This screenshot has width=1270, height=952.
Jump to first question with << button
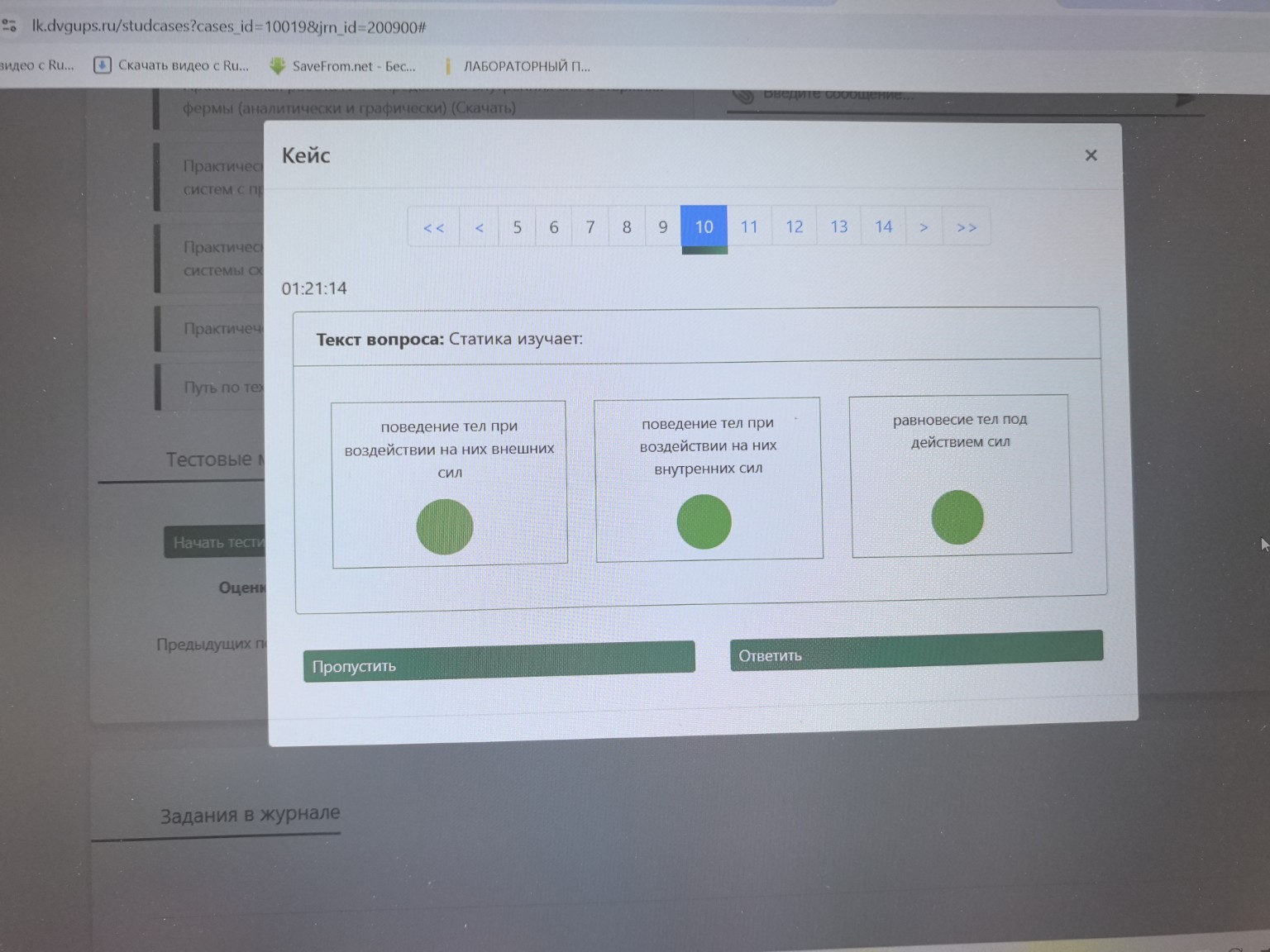click(x=433, y=227)
